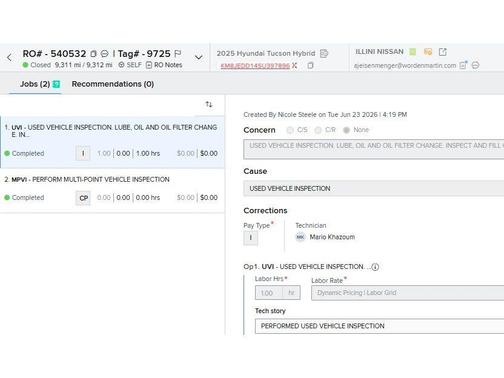Image resolution: width=504 pixels, height=378 pixels.
Task: Click the red VIN link
Action: click(x=255, y=66)
